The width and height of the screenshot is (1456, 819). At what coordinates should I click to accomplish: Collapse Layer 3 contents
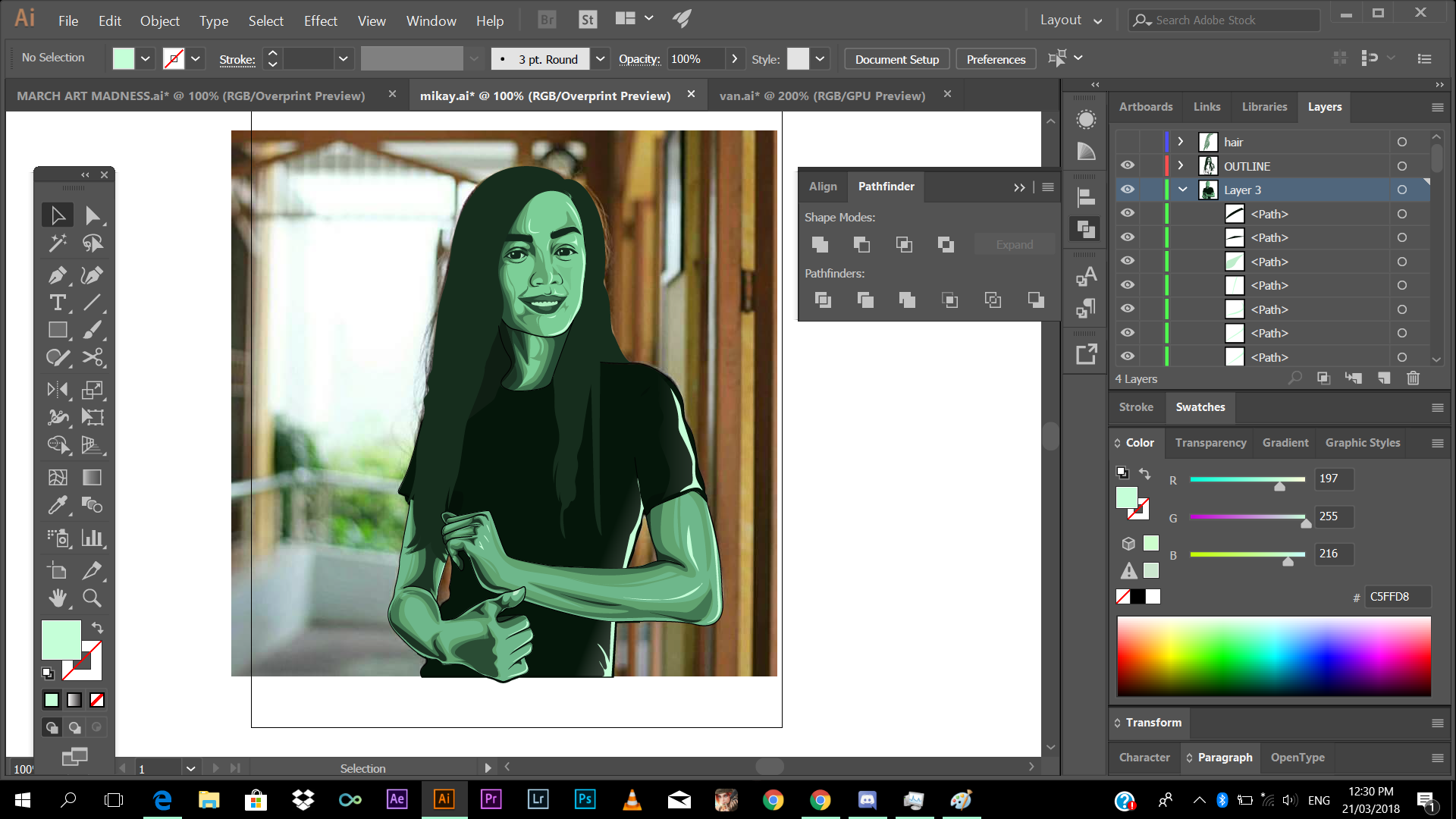click(x=1182, y=190)
